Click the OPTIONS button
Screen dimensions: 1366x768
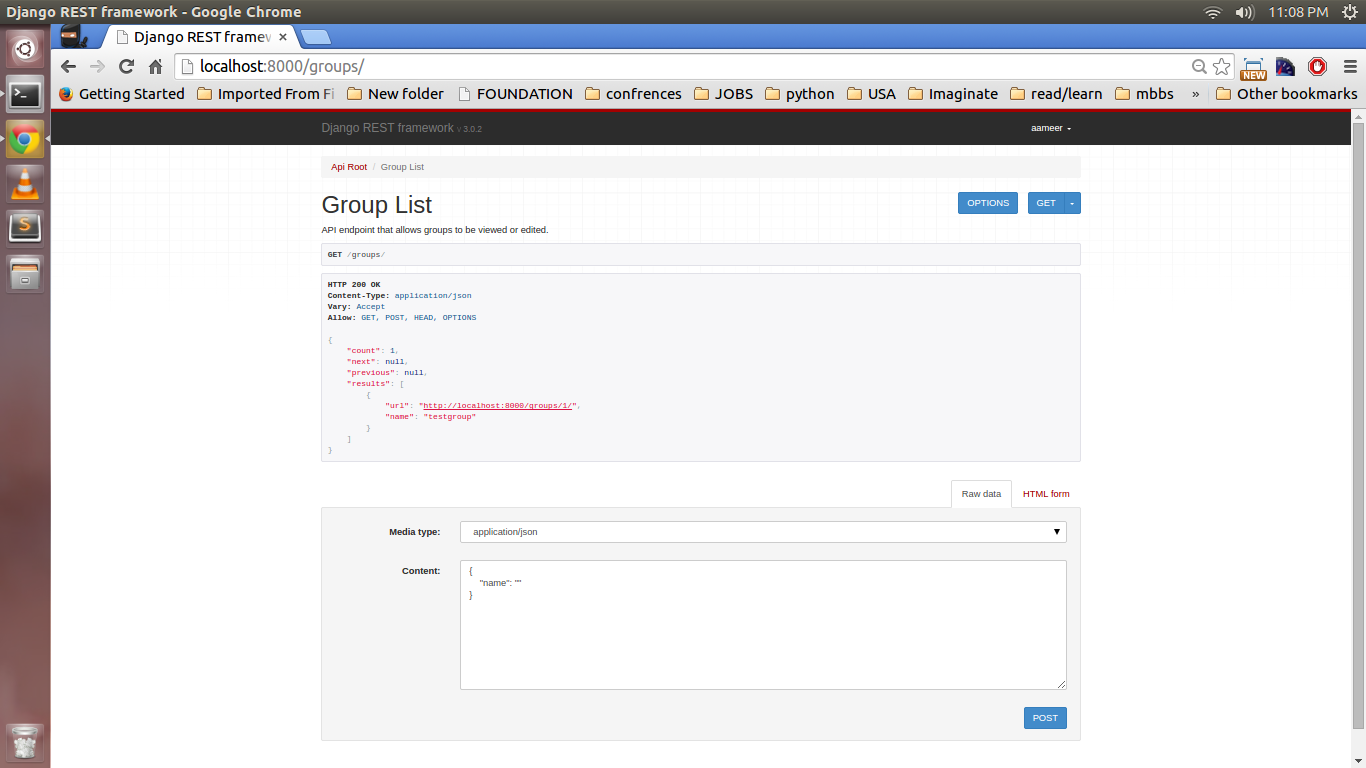[988, 203]
